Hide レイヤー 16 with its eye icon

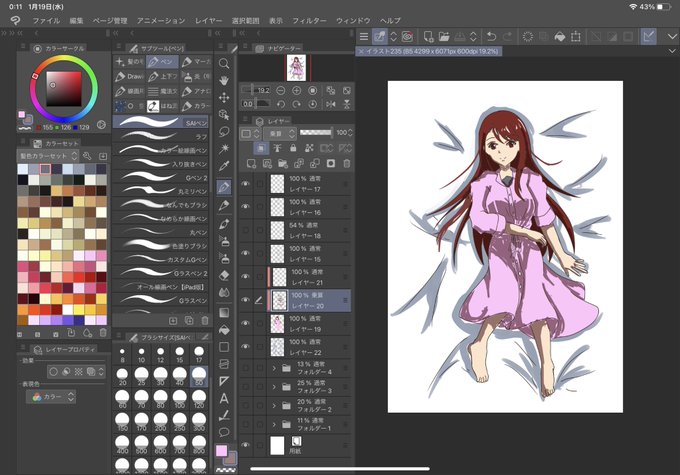coord(245,206)
